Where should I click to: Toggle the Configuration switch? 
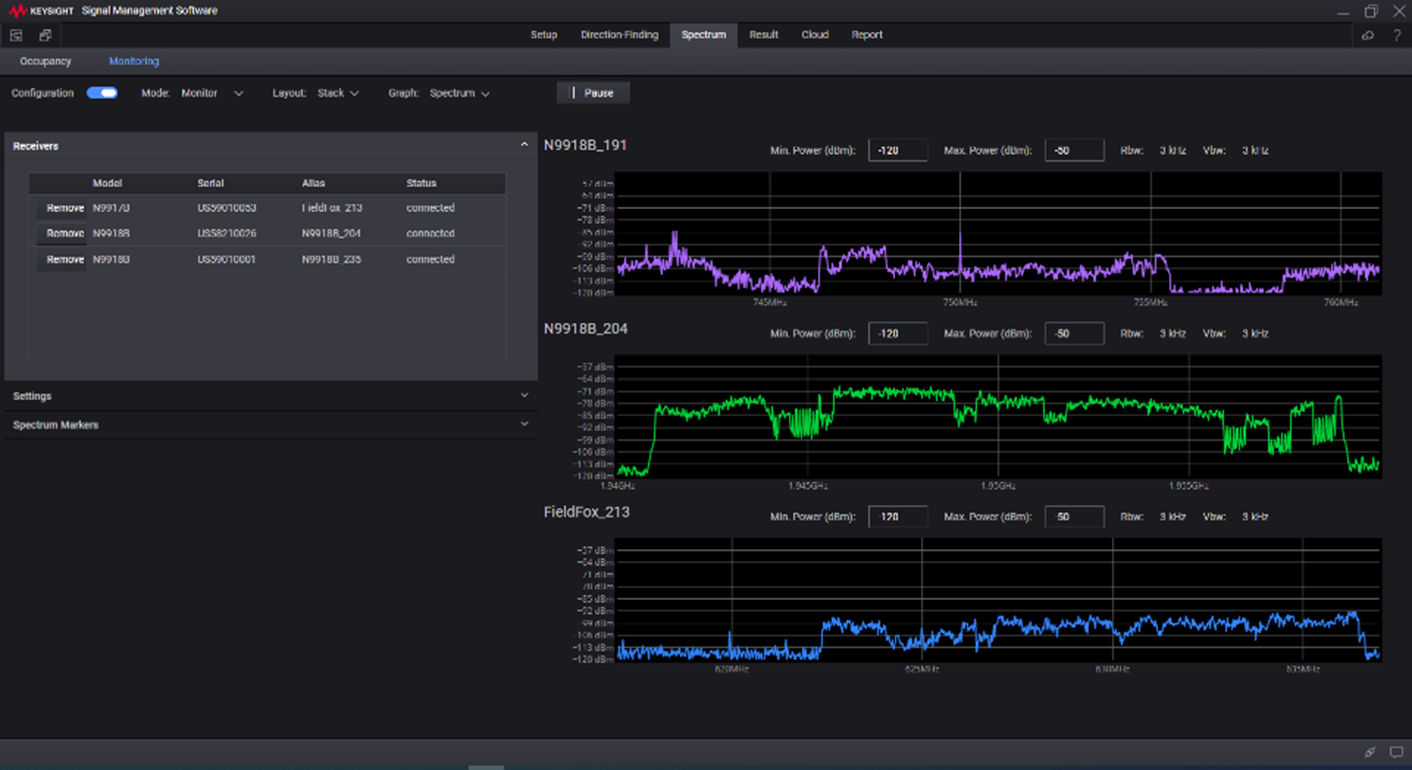point(102,93)
